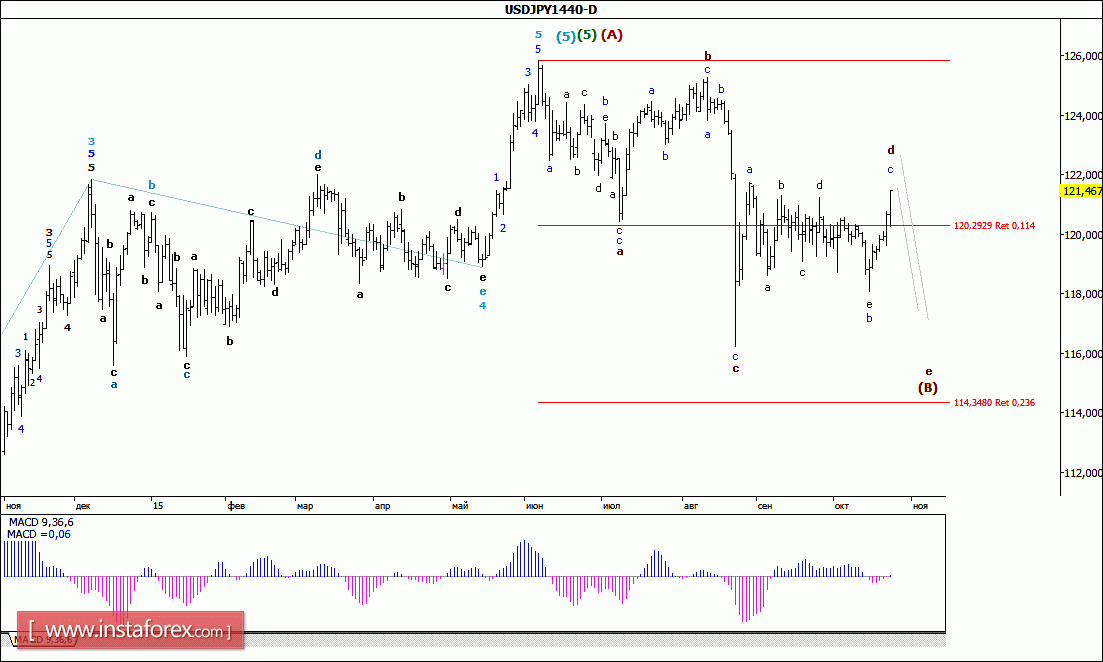Click the 124,000 price axis label

[1083, 116]
